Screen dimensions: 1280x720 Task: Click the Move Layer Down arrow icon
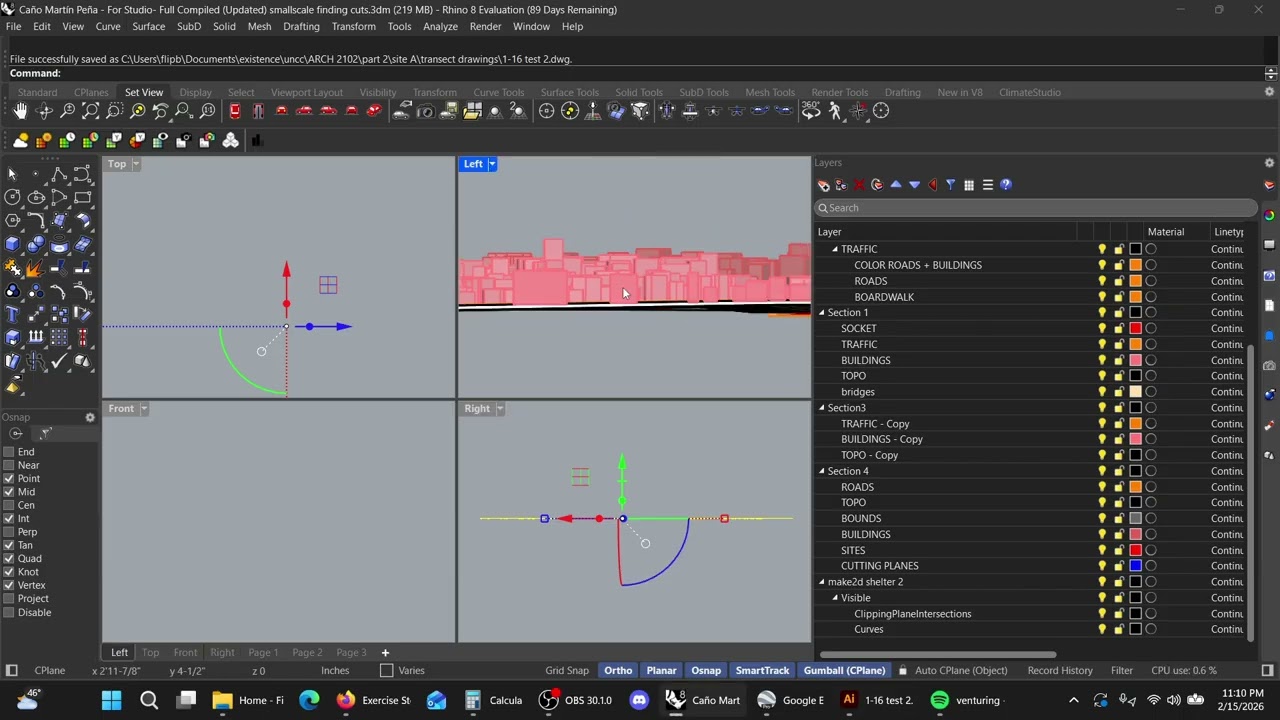(914, 185)
